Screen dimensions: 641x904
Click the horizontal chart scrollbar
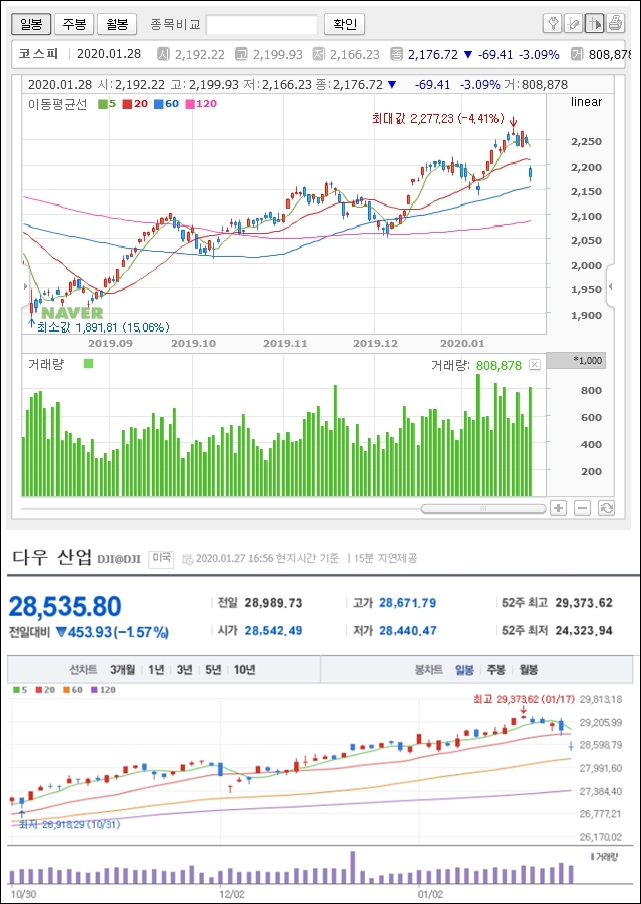click(x=484, y=508)
